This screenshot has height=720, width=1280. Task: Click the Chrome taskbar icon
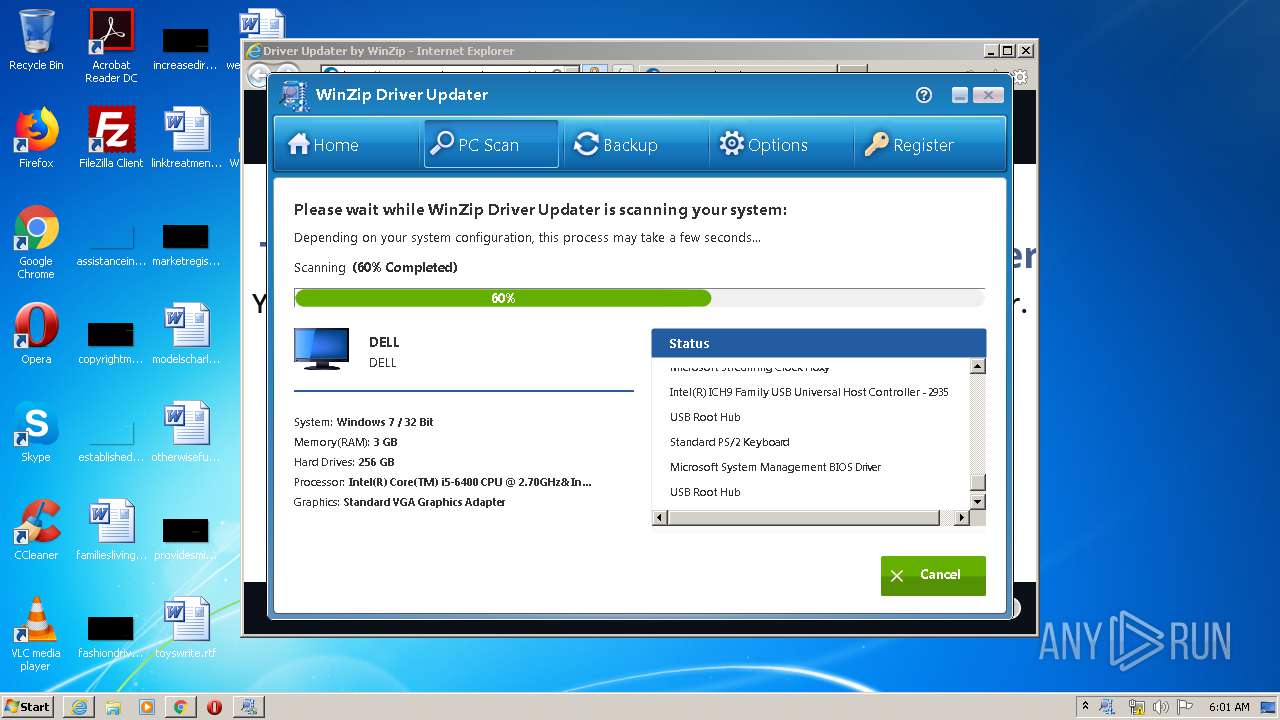click(181, 707)
